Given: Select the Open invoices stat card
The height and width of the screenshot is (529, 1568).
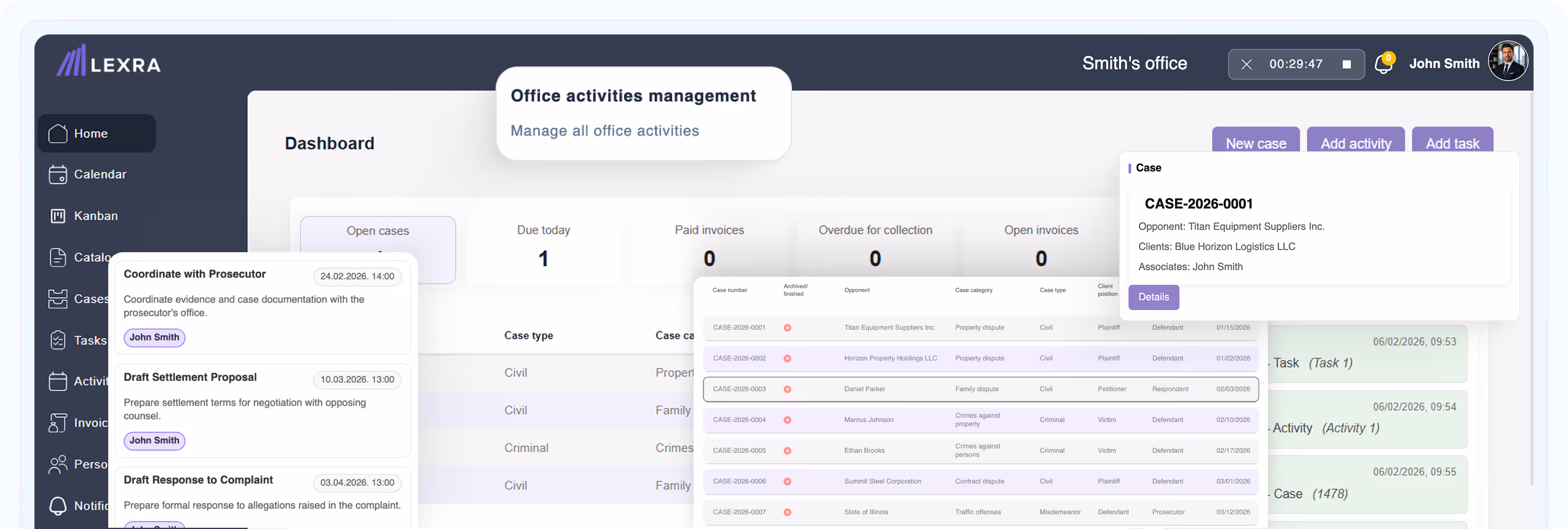Looking at the screenshot, I should (x=1041, y=250).
